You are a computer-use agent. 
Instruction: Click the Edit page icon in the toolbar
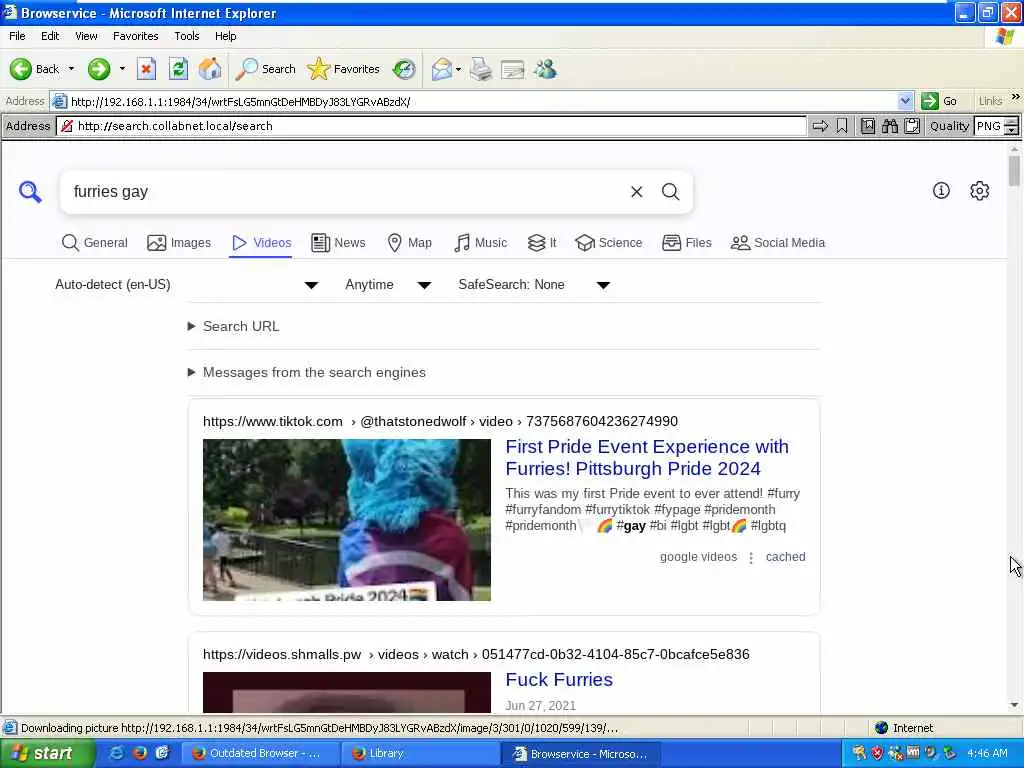pos(513,69)
